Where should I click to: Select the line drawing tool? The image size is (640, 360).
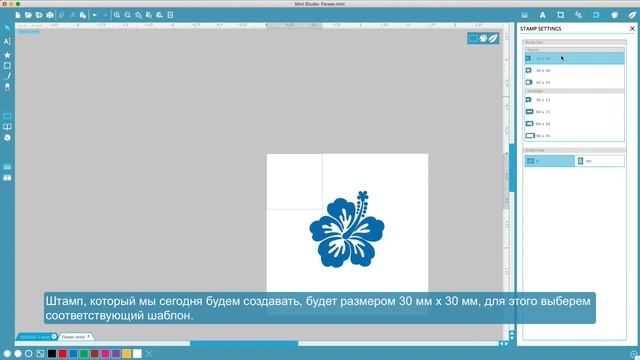[7, 76]
